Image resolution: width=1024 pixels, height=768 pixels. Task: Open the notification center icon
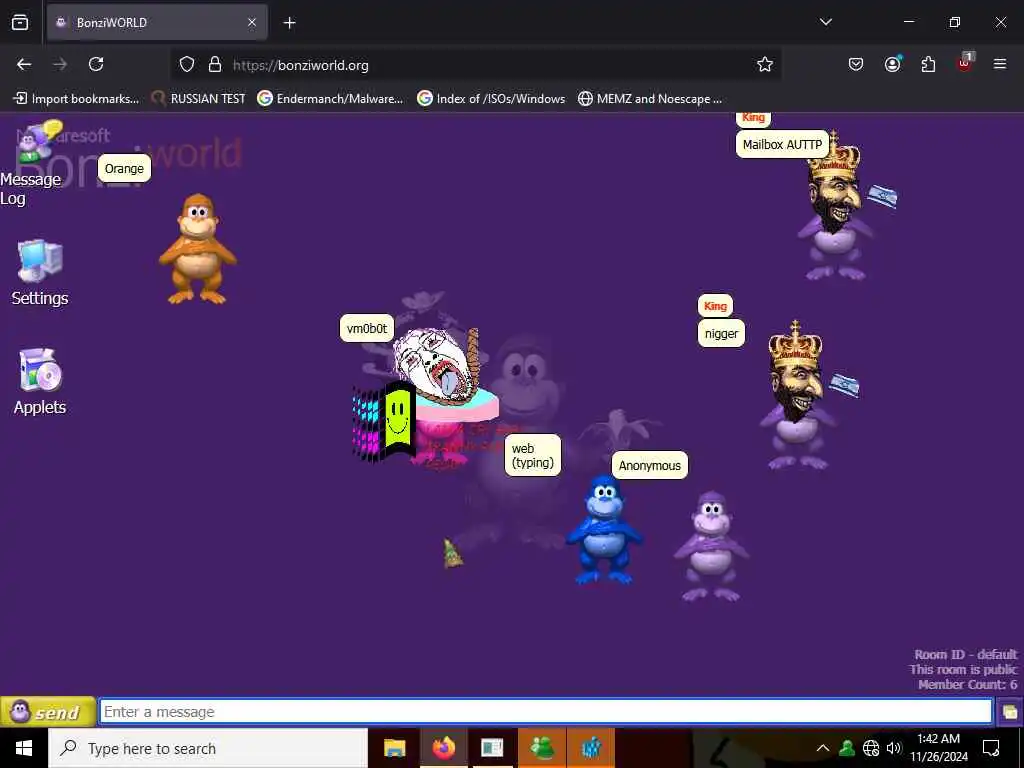click(991, 748)
